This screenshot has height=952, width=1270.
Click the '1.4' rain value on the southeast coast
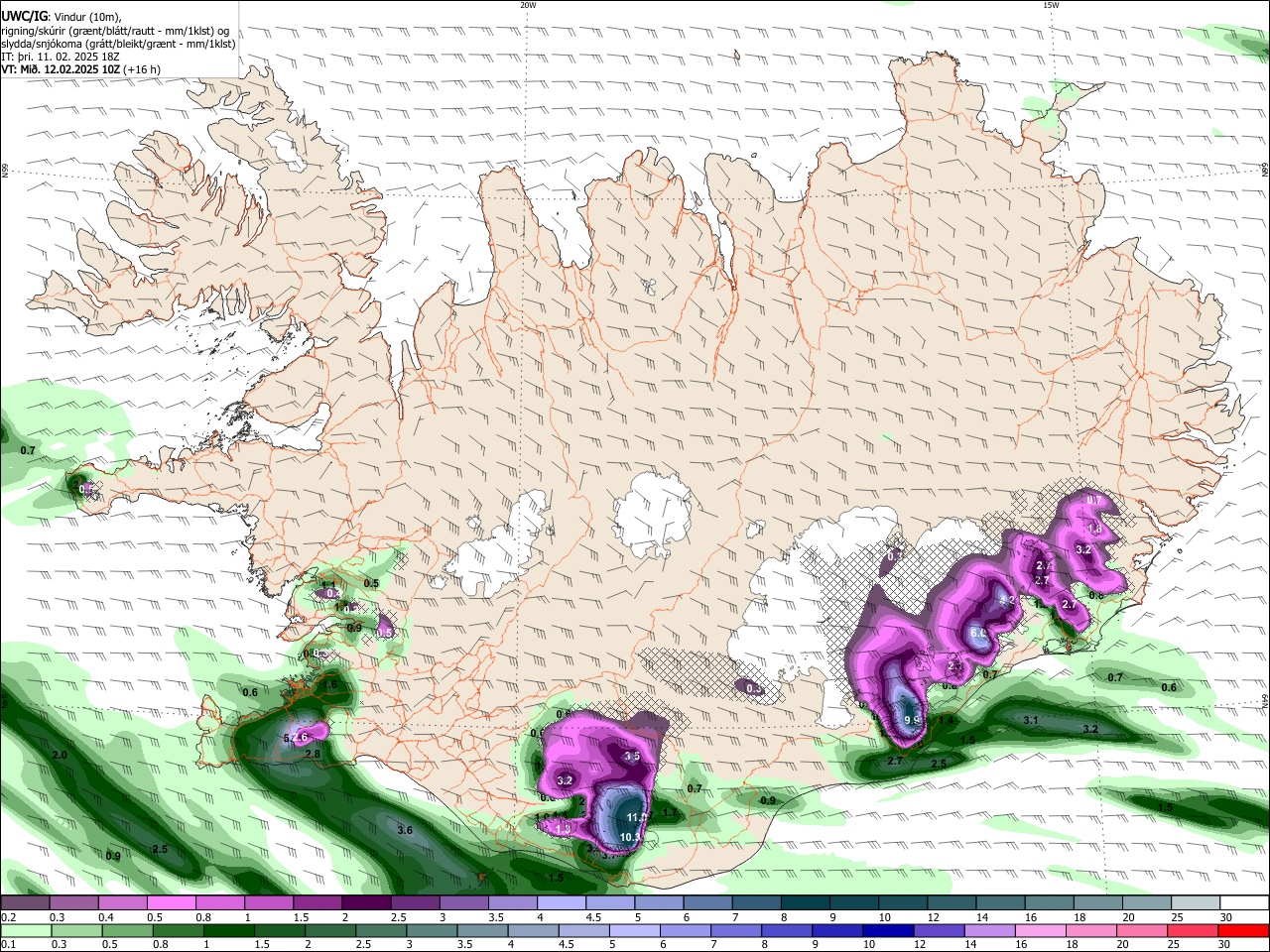946,721
